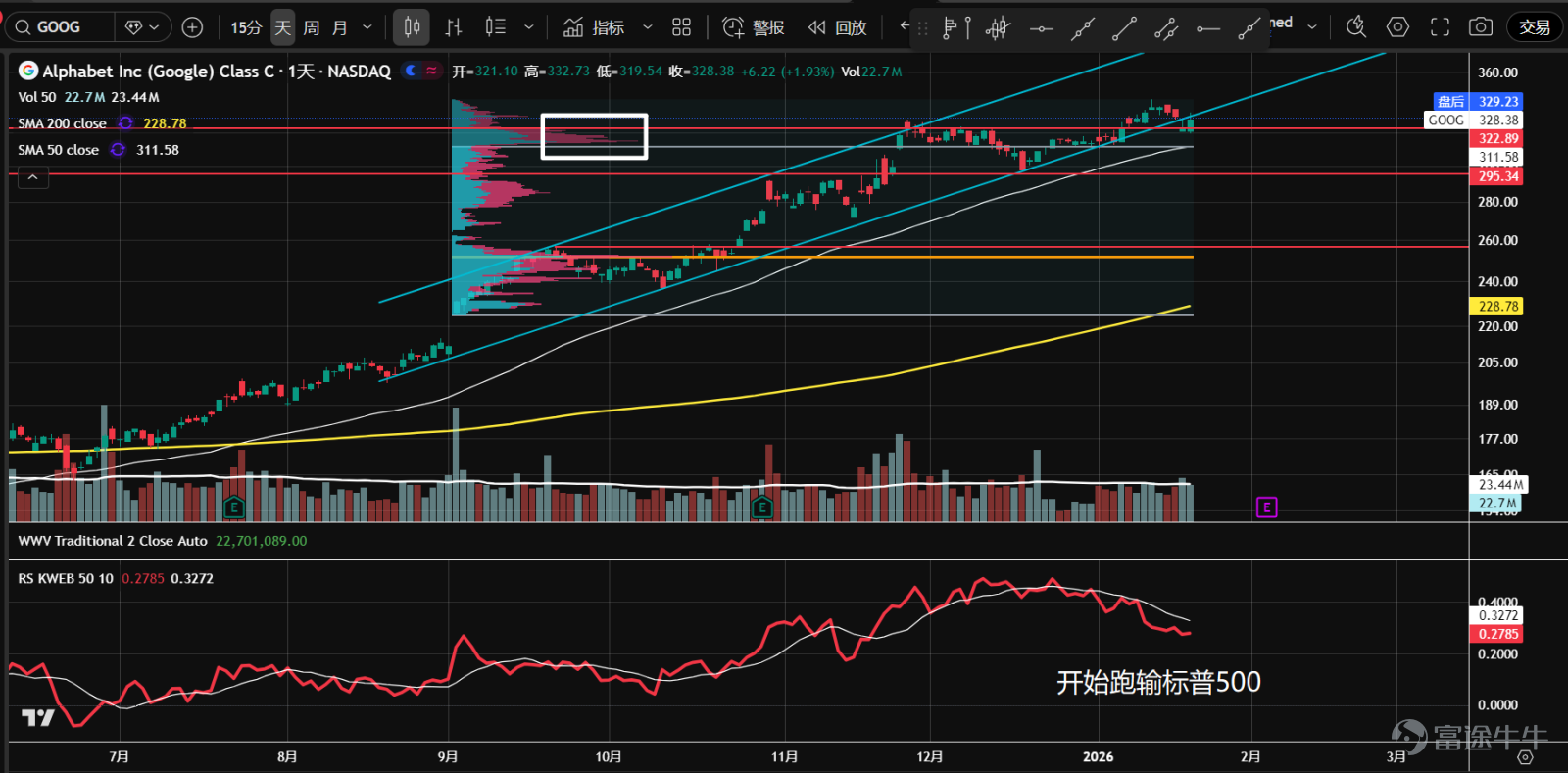Expand the timeframe dropdown arrow after 月
This screenshot has width=1568, height=773.
pos(367,27)
